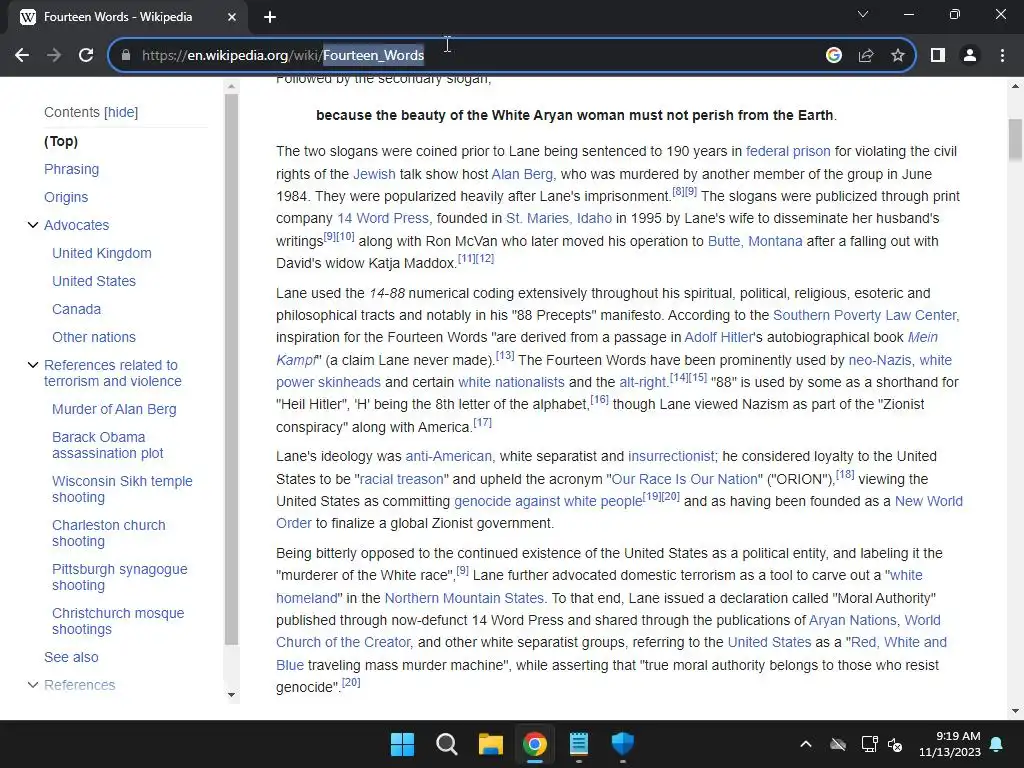This screenshot has width=1024, height=768.
Task: Follow the insurrectionist link
Action: [x=672, y=456]
